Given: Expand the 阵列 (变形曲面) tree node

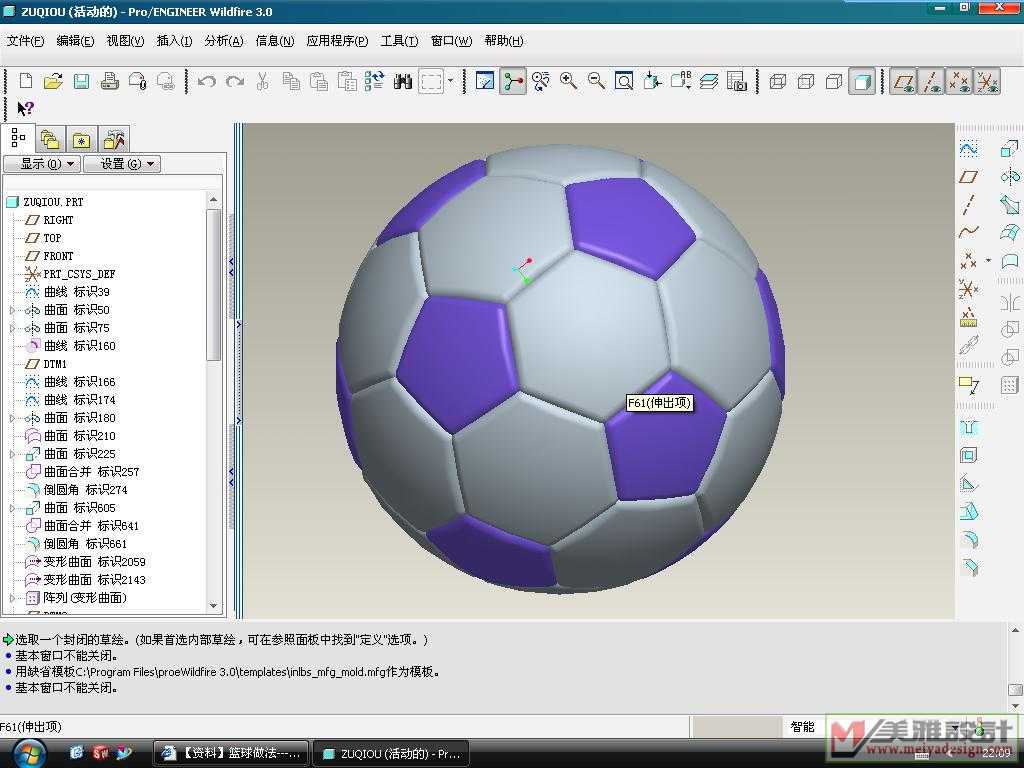Looking at the screenshot, I should coord(12,598).
